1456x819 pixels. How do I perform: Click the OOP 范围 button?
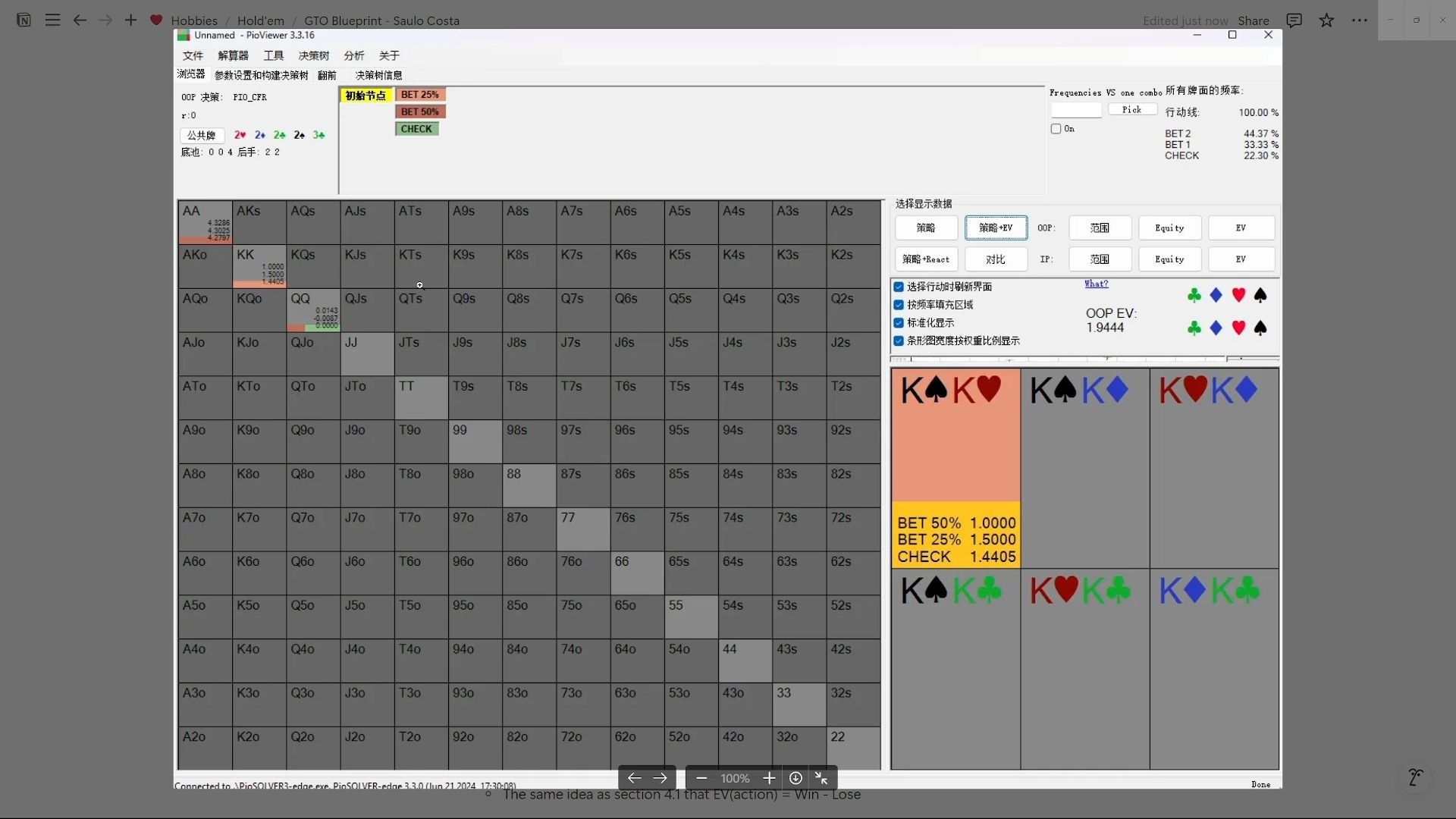(1100, 227)
